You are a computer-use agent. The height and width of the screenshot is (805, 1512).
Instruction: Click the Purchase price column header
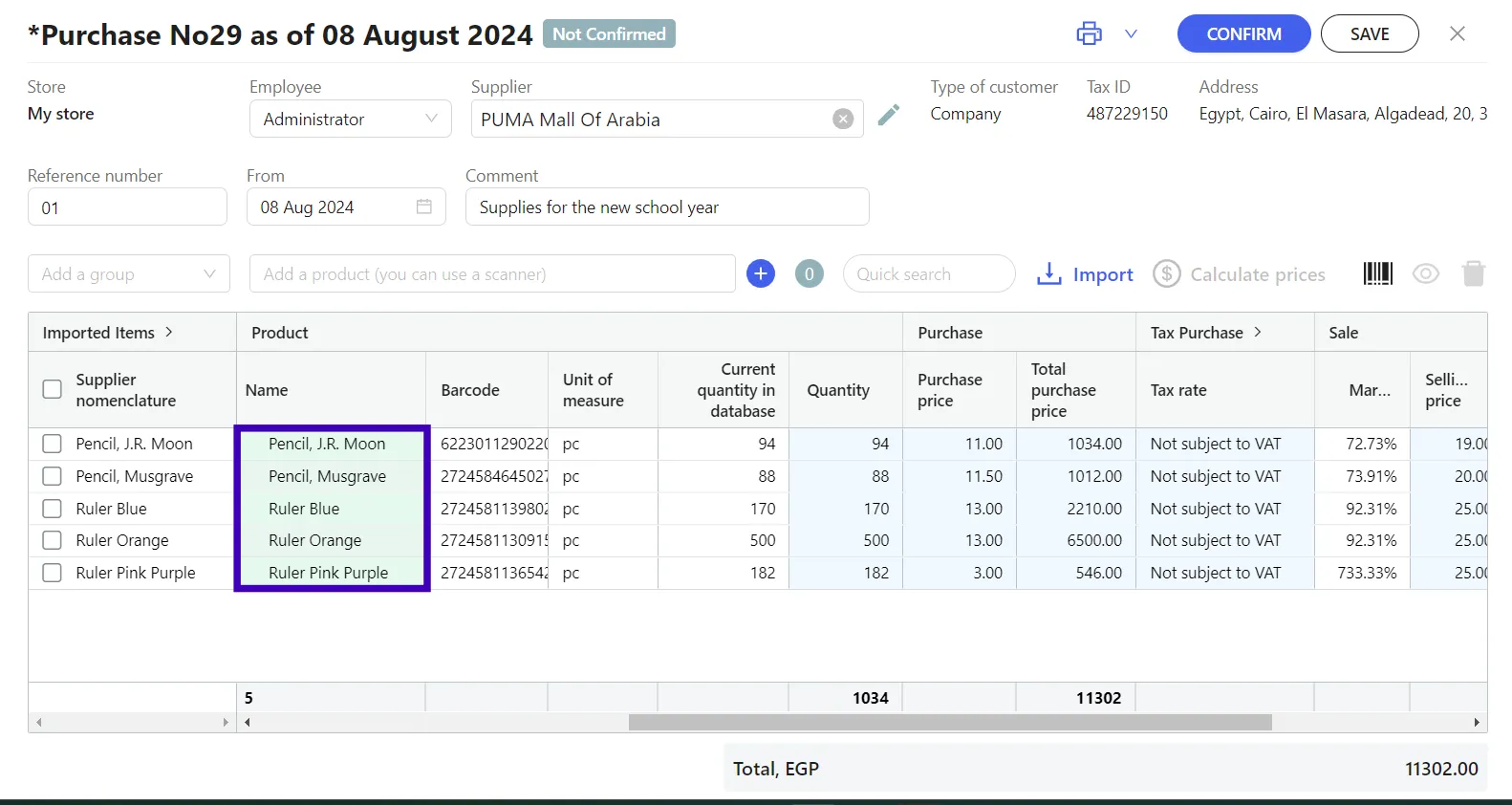coord(960,390)
